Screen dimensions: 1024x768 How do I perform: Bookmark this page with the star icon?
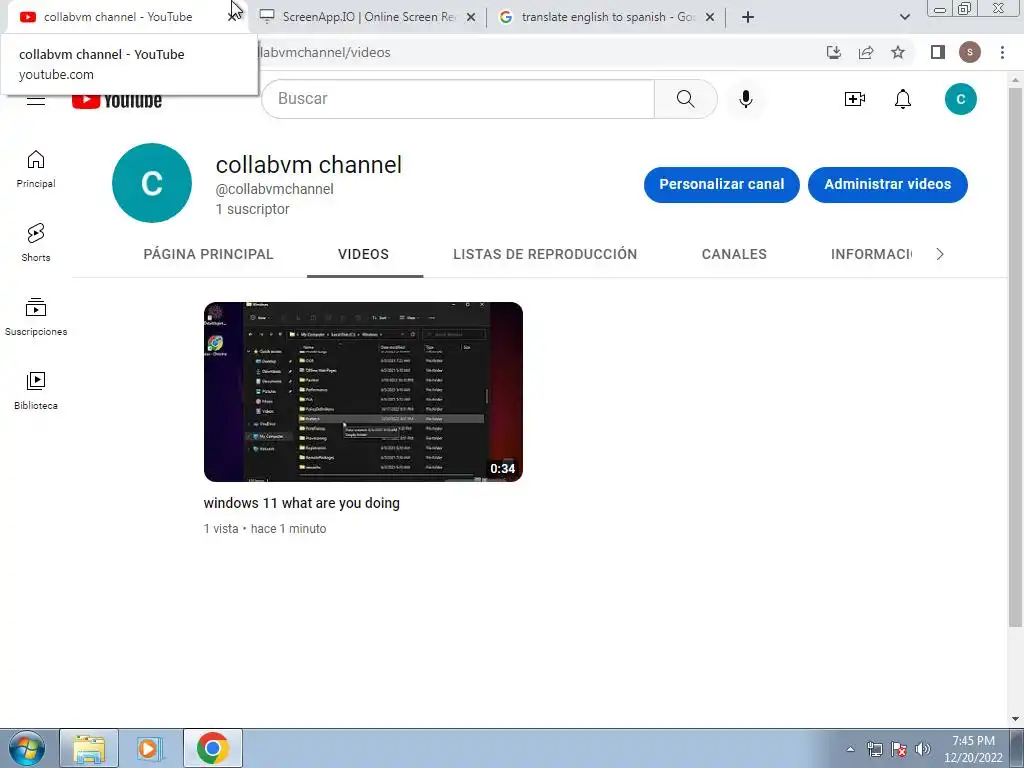[898, 52]
